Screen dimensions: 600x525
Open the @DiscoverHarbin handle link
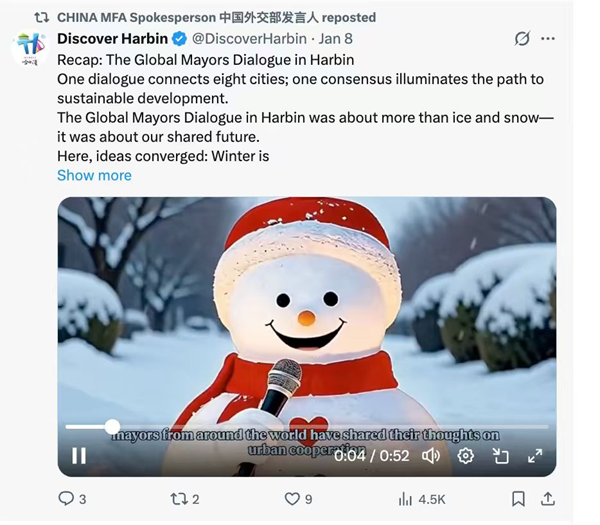point(249,38)
